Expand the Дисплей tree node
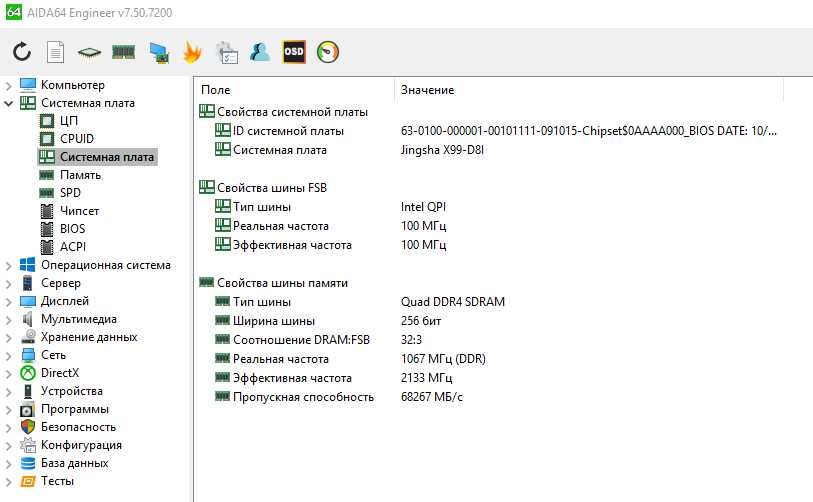The image size is (813, 502). (x=8, y=302)
